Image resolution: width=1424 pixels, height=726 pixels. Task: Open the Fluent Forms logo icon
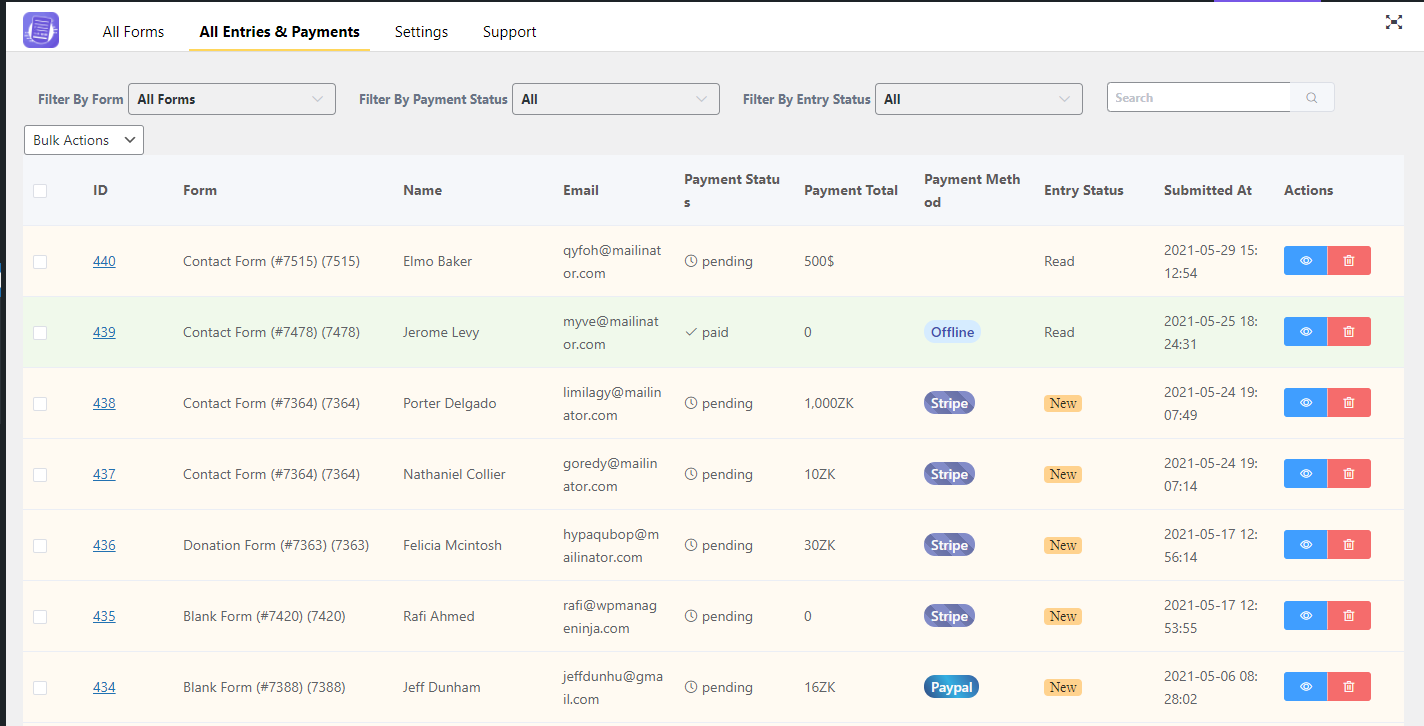[x=40, y=30]
